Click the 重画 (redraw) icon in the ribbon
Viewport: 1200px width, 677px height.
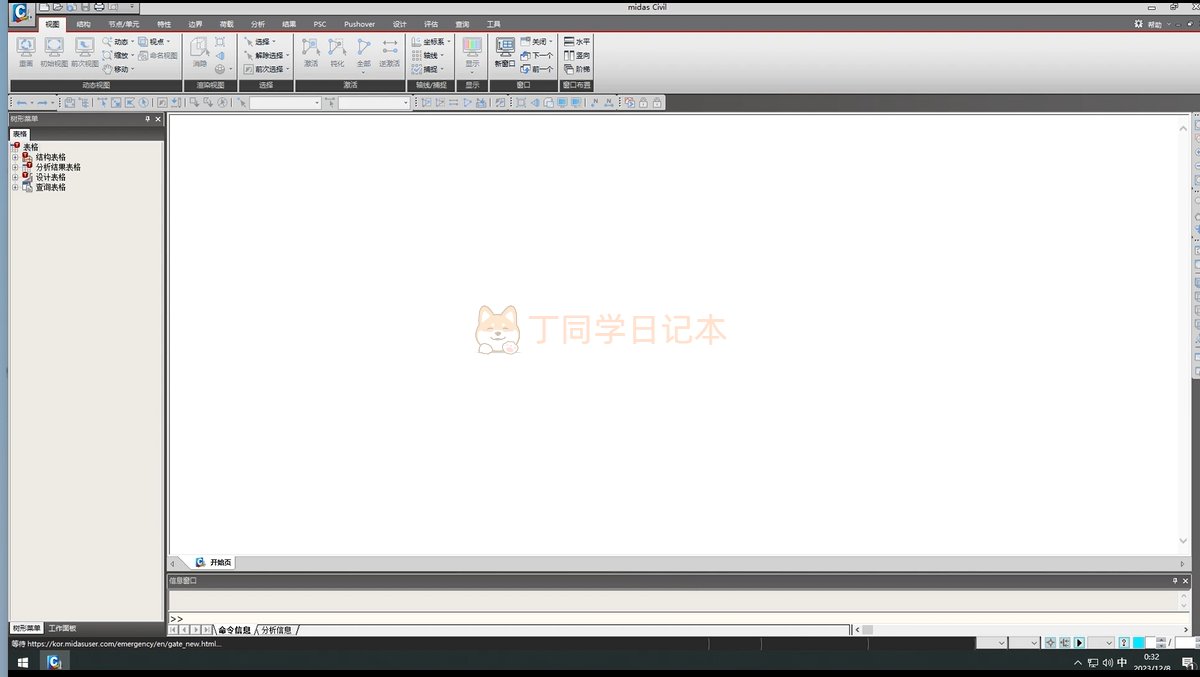point(26,52)
